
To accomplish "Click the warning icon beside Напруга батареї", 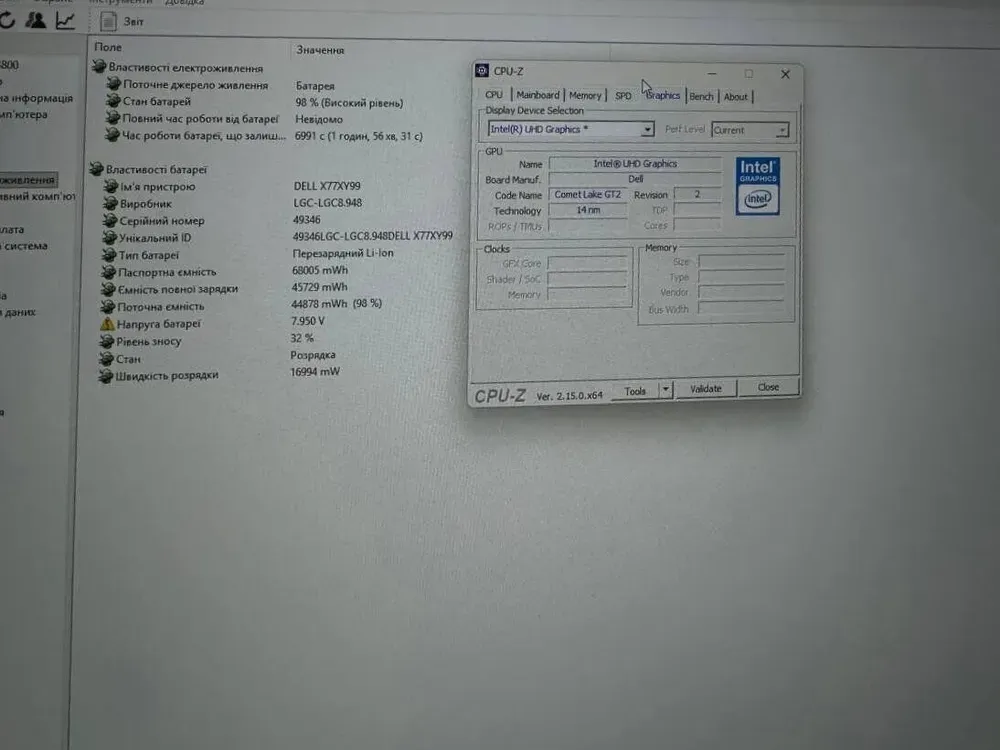I will [x=107, y=324].
